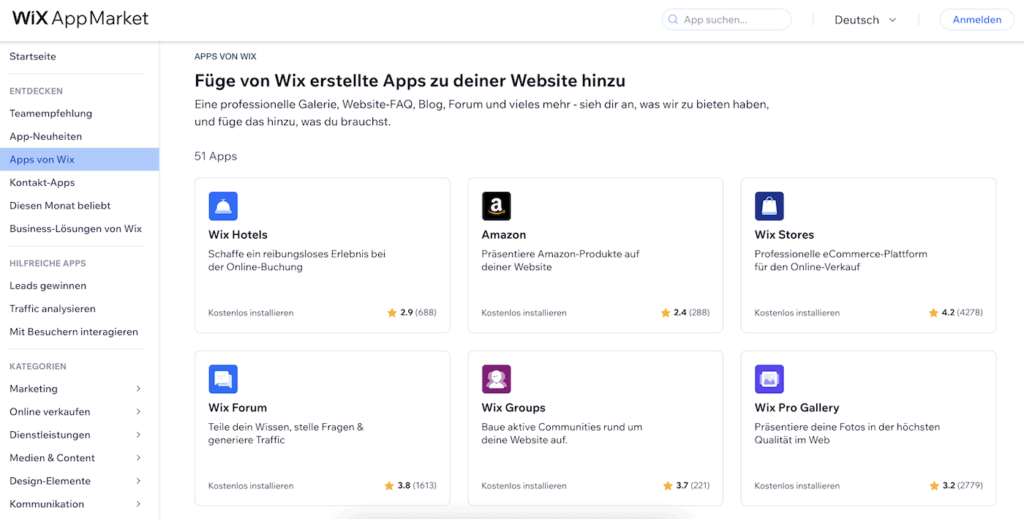
Task: Click the Wix Hotels rating star
Action: [392, 313]
